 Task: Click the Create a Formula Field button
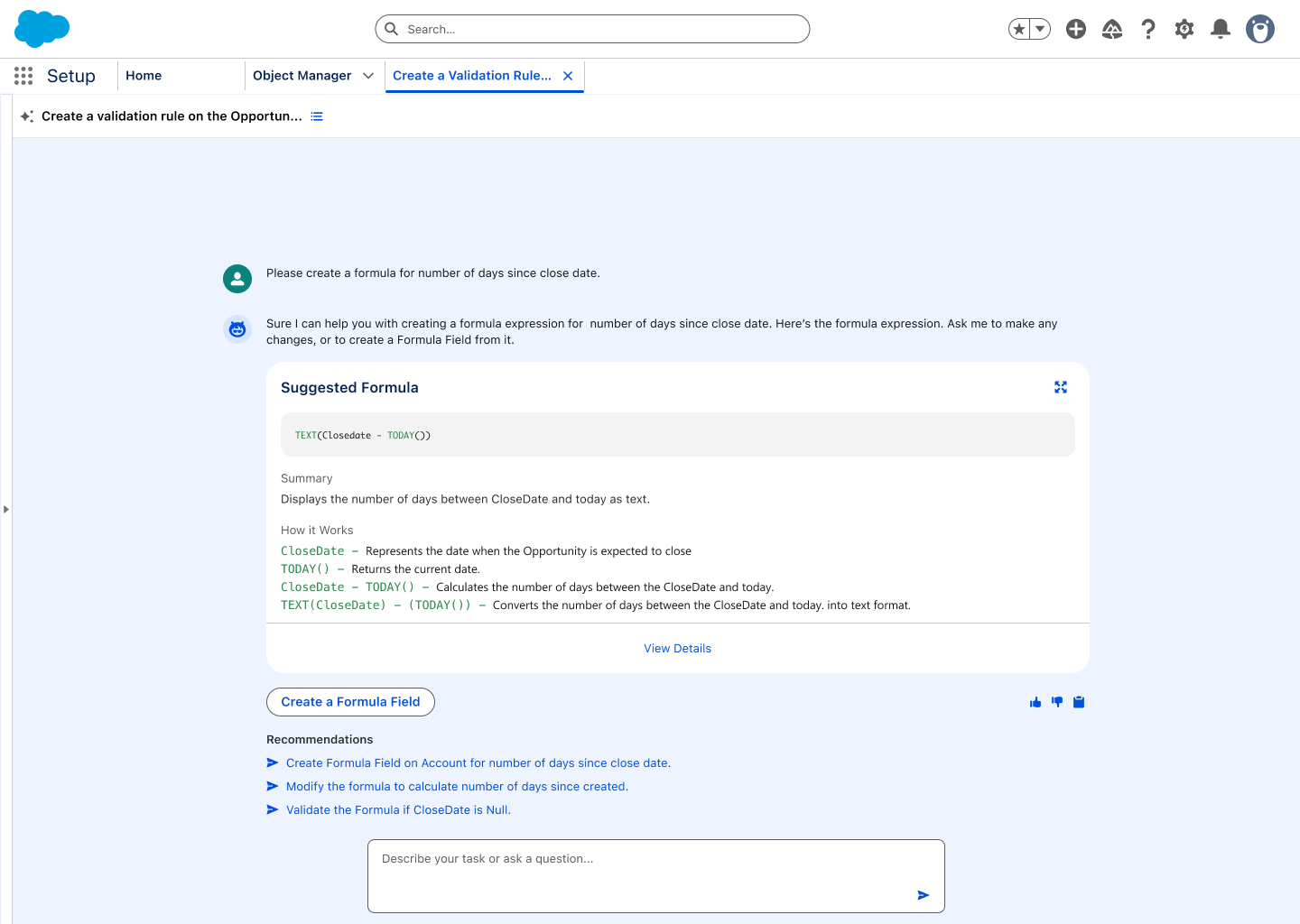point(350,702)
